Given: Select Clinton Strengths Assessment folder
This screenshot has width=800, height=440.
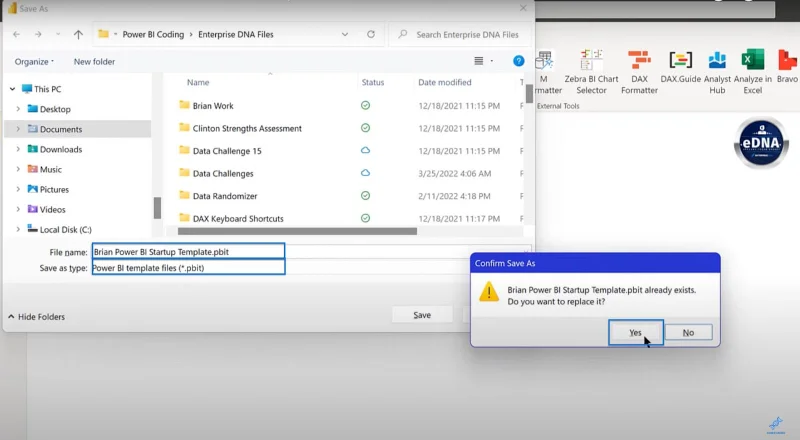Looking at the screenshot, I should coord(247,128).
